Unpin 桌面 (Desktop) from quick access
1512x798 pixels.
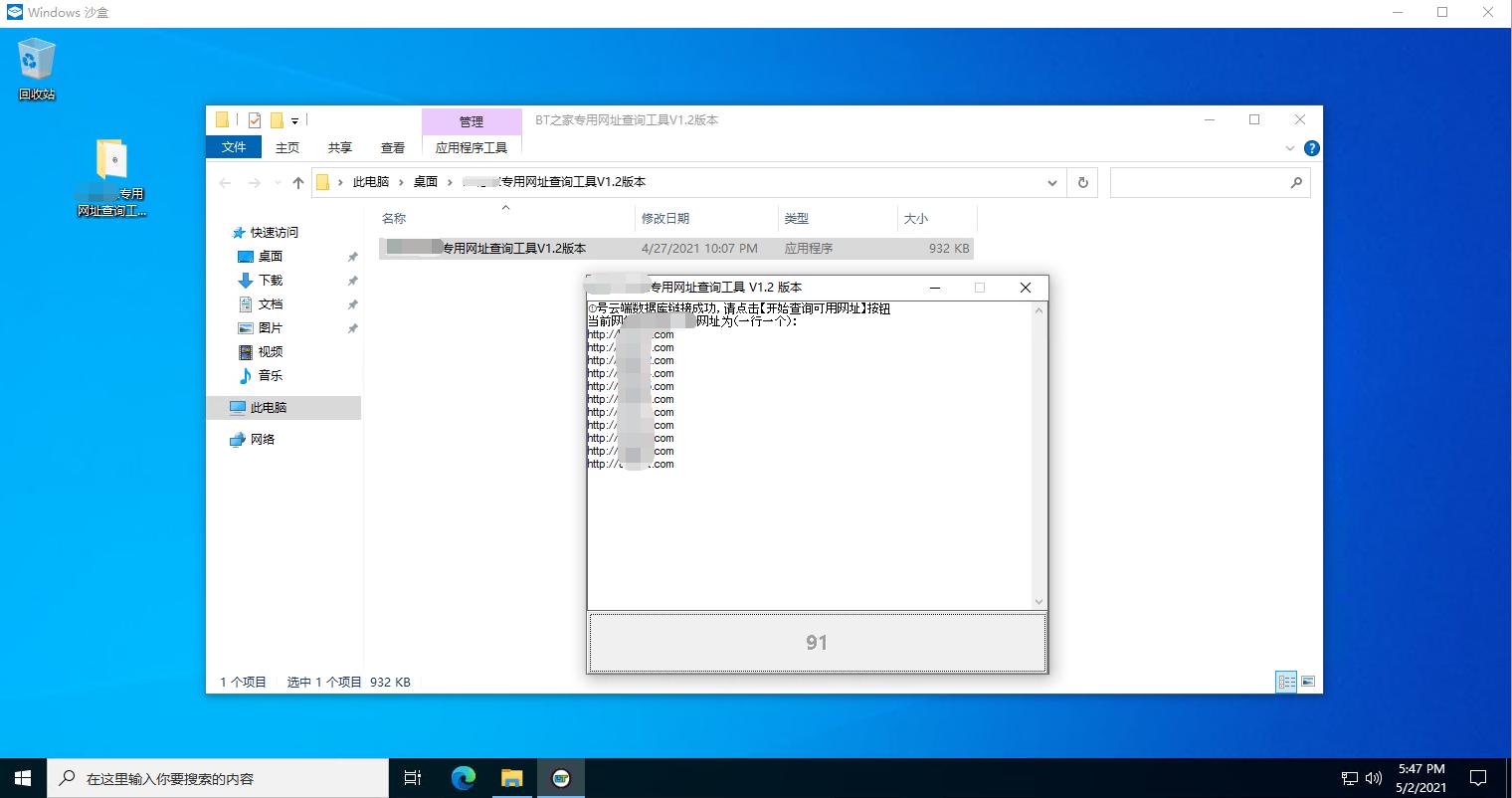coord(352,256)
